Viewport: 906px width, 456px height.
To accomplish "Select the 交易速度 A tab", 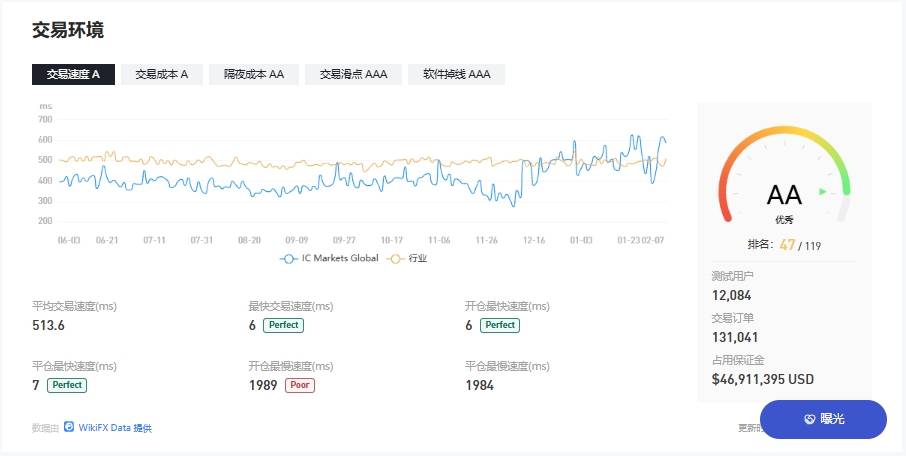I will (73, 75).
